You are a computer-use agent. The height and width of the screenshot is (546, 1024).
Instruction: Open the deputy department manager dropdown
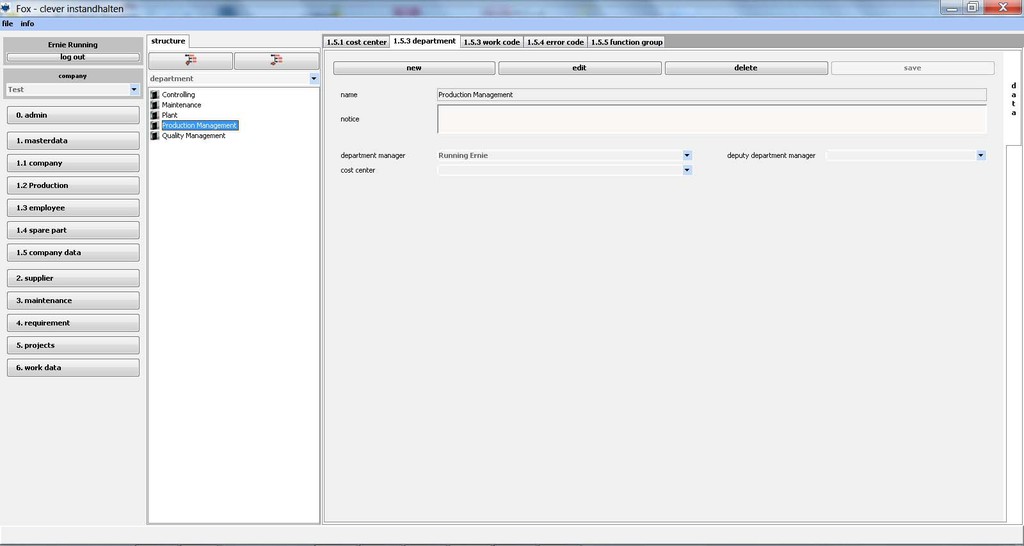click(x=980, y=156)
